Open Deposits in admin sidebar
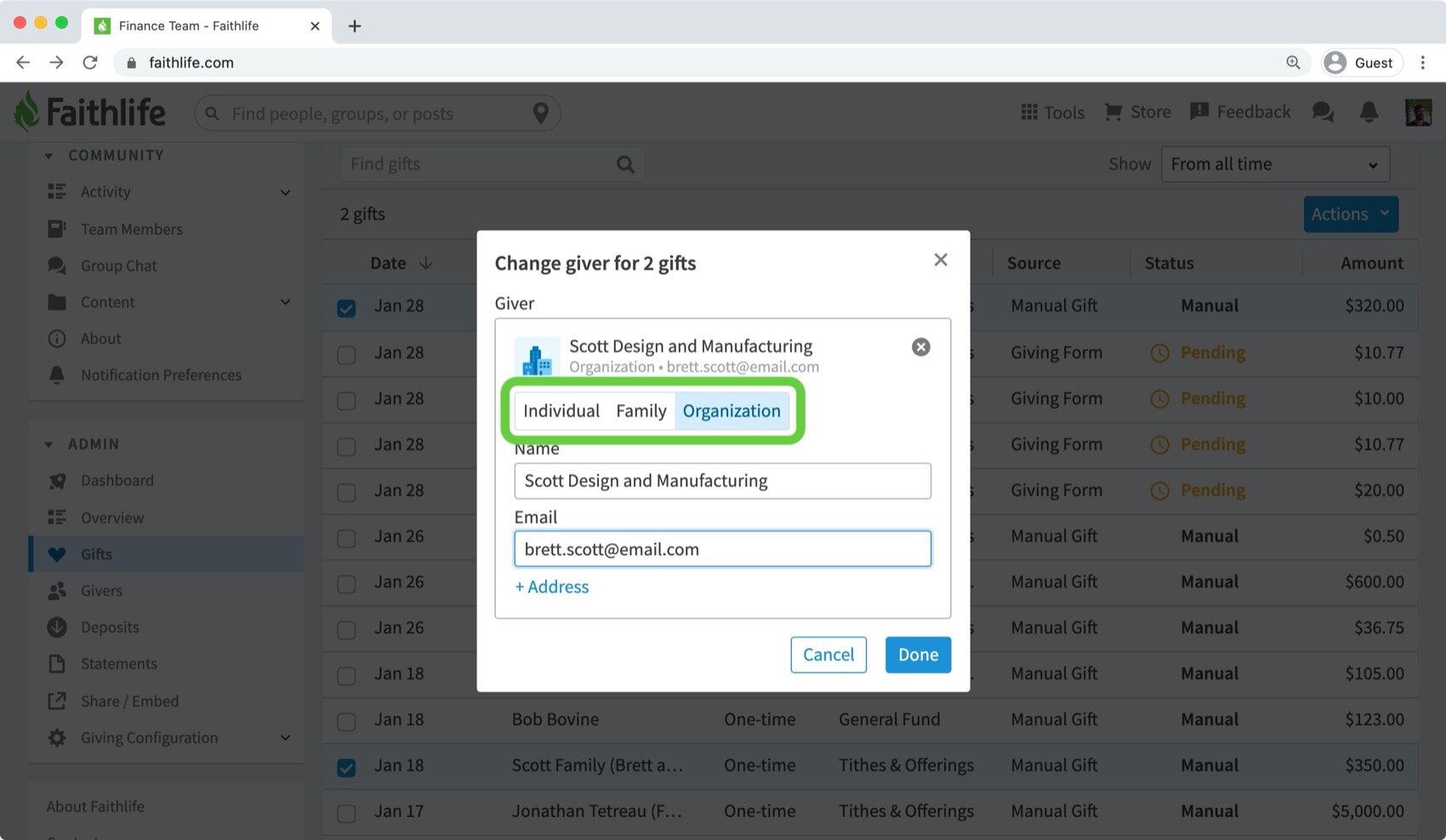Image resolution: width=1446 pixels, height=840 pixels. 110,627
